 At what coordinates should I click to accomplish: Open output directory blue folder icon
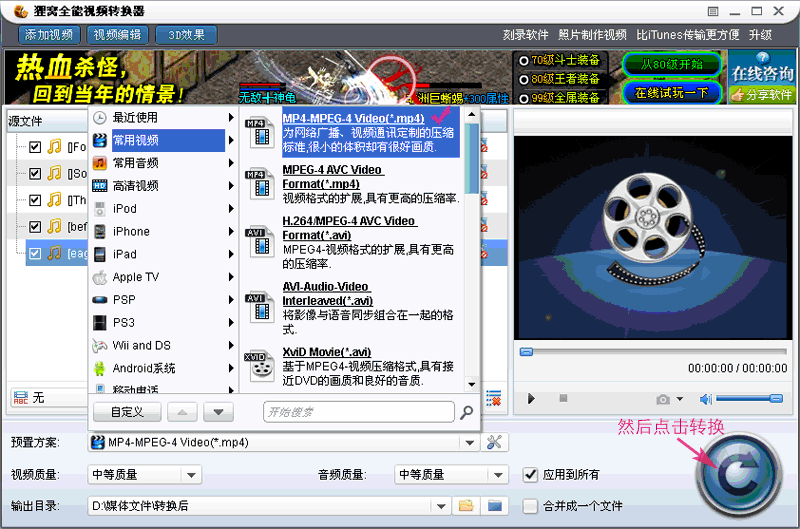(494, 506)
